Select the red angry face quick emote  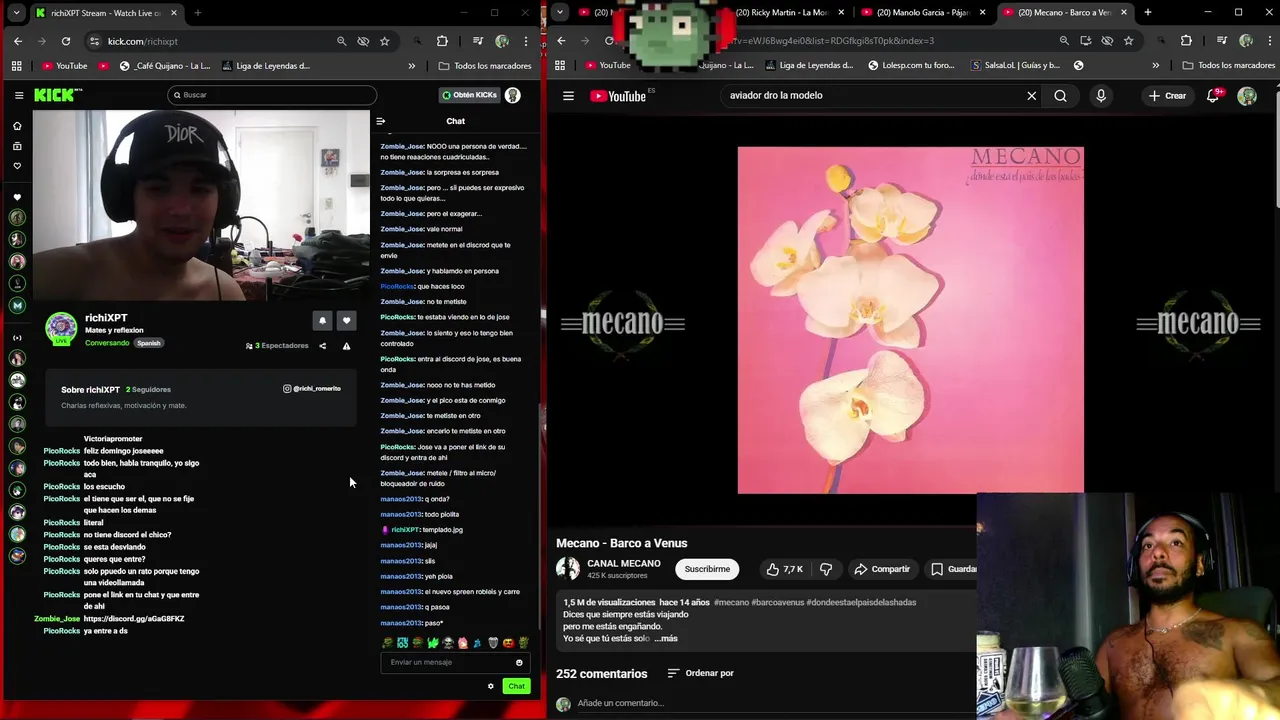[507, 643]
